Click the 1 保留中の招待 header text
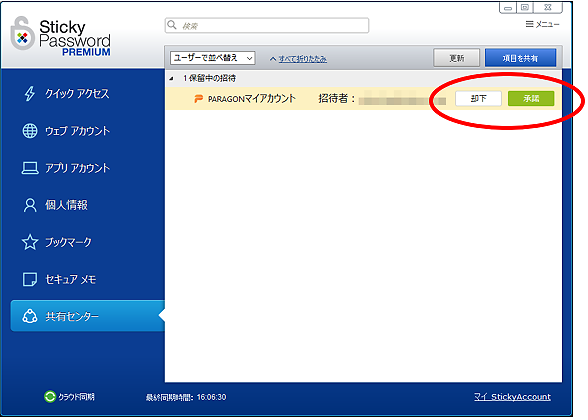Viewport: 588px width, 420px height. (x=209, y=78)
